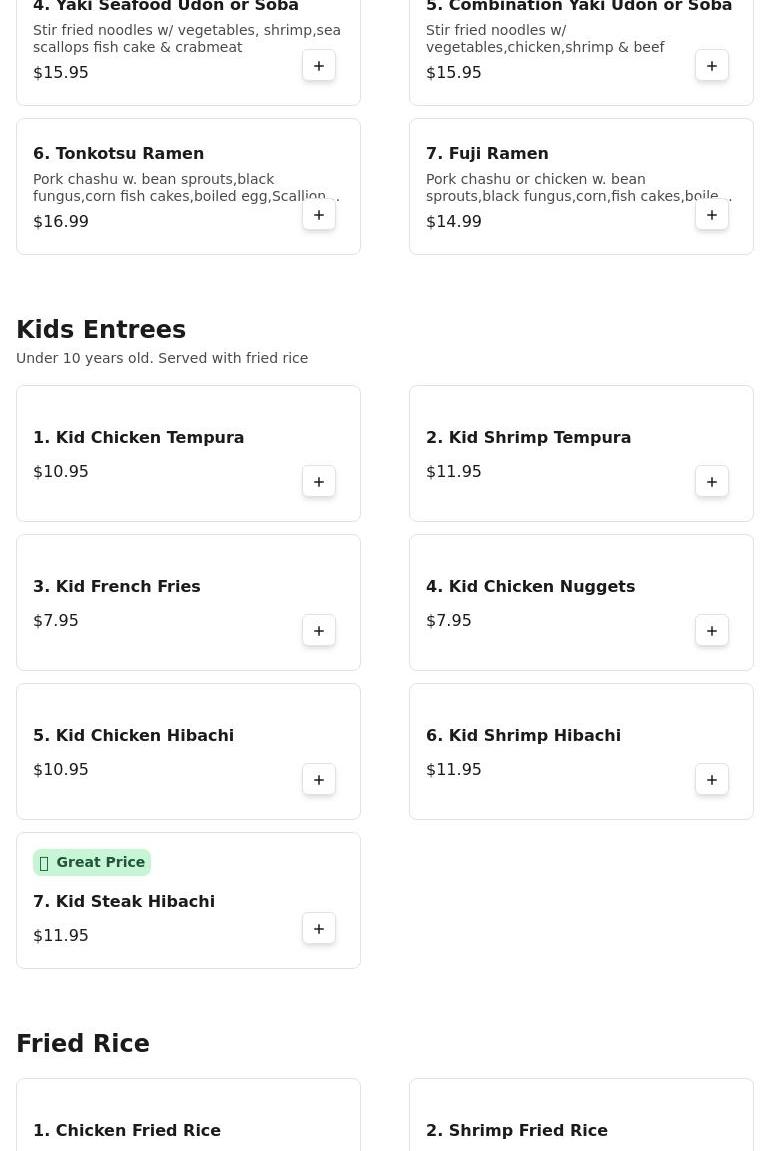Viewport: 770px width, 1151px height.
Task: Add Kid French Fries to cart
Action: [x=319, y=631]
